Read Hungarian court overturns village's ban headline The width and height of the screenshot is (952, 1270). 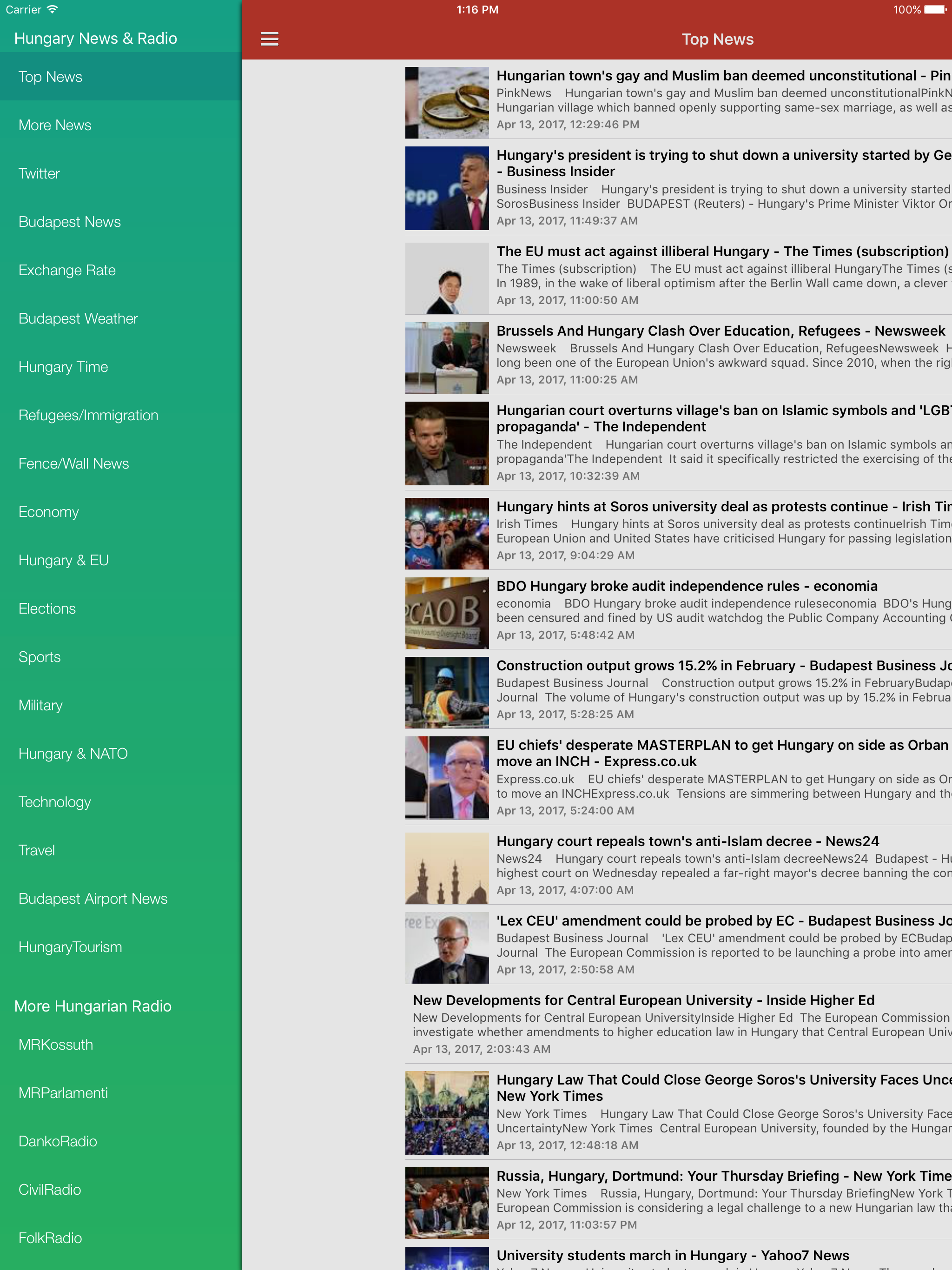[x=724, y=418]
